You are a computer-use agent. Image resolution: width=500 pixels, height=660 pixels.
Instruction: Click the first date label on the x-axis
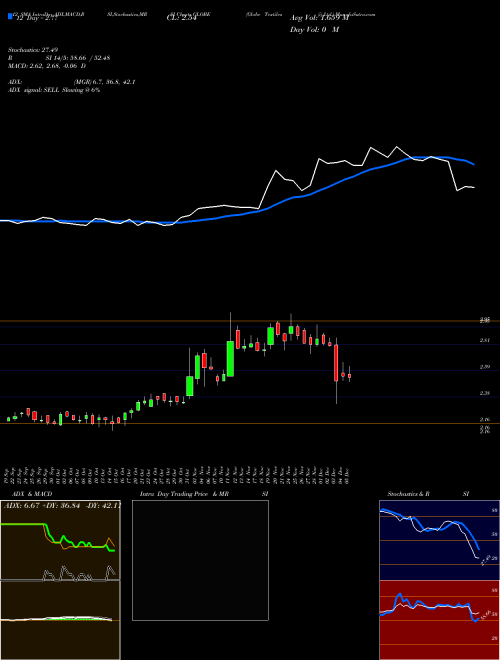(x=8, y=476)
